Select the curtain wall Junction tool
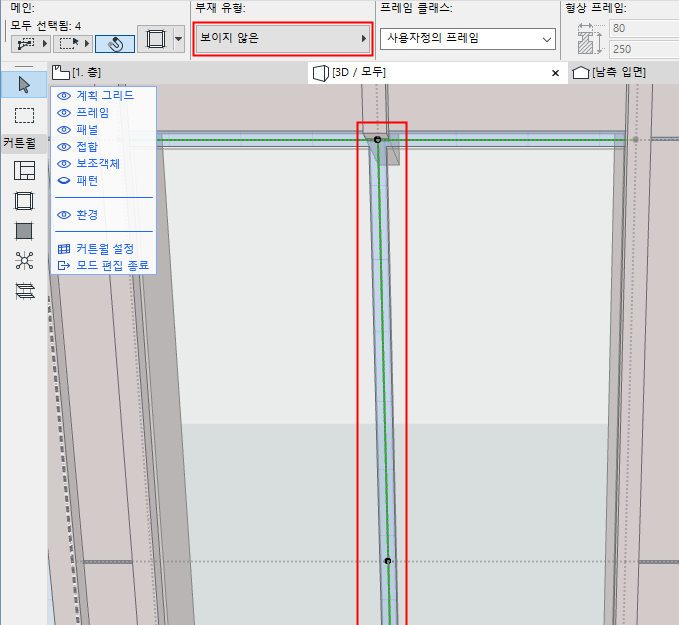 coord(24,260)
